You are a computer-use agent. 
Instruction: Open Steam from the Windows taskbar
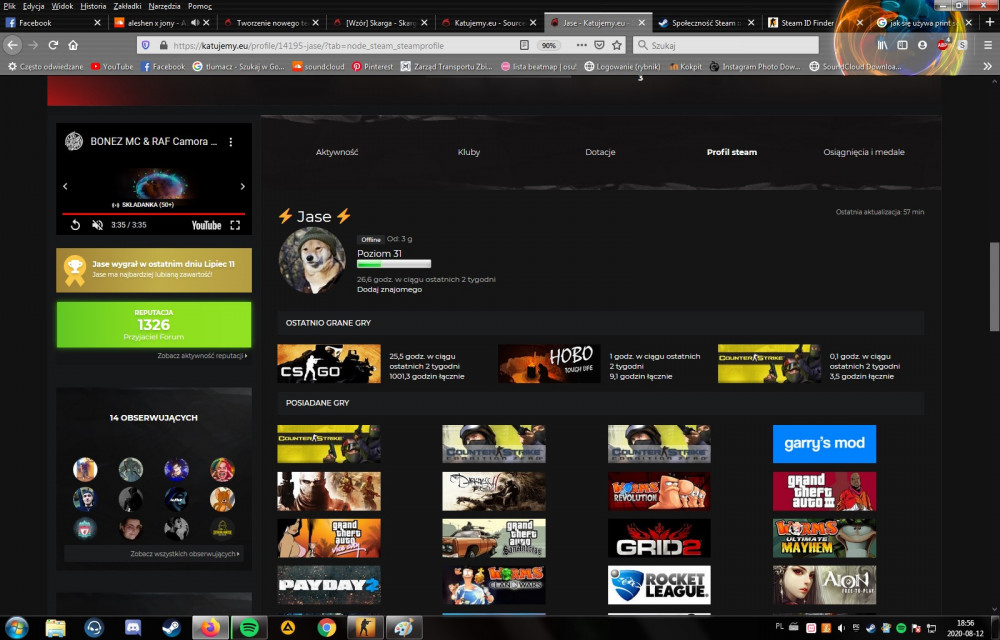point(170,628)
